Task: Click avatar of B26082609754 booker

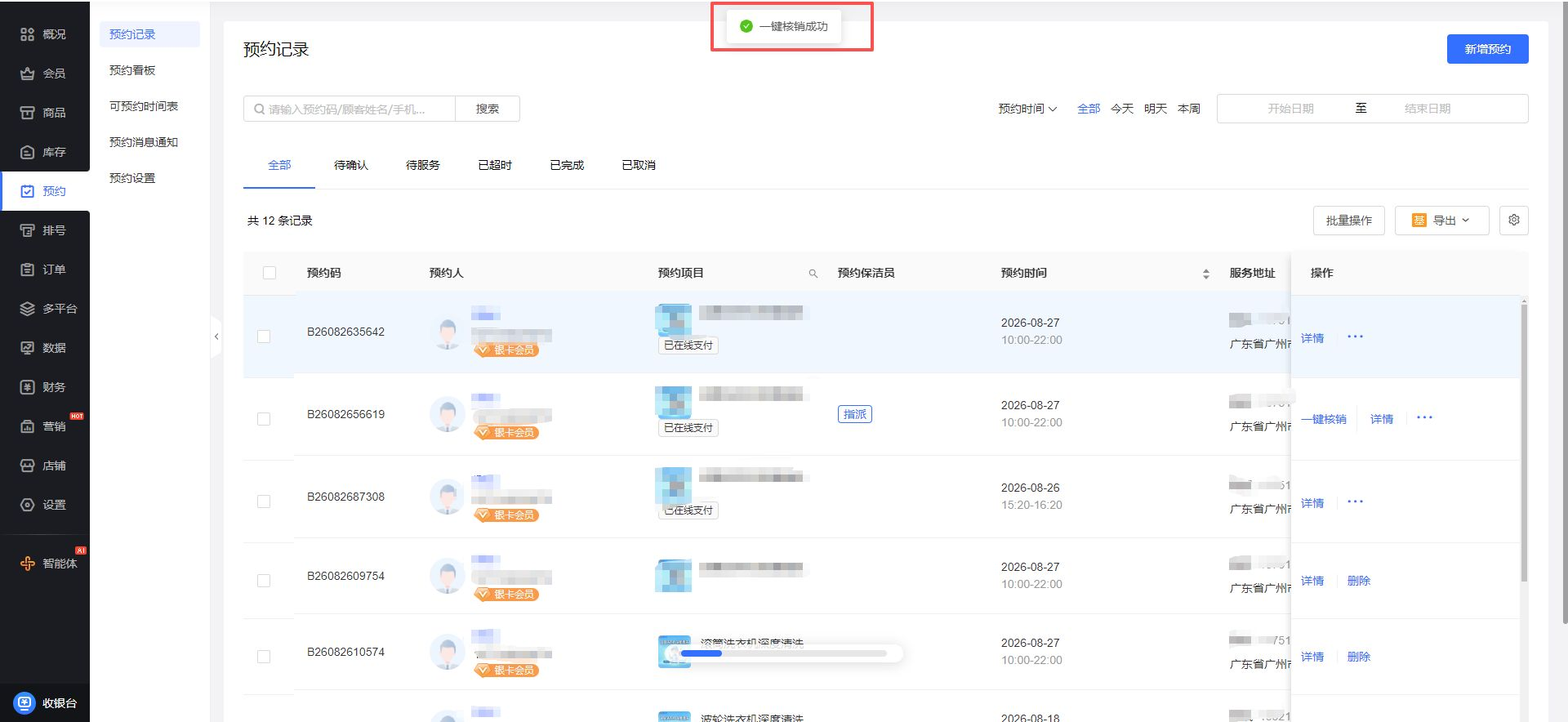Action: click(x=447, y=576)
